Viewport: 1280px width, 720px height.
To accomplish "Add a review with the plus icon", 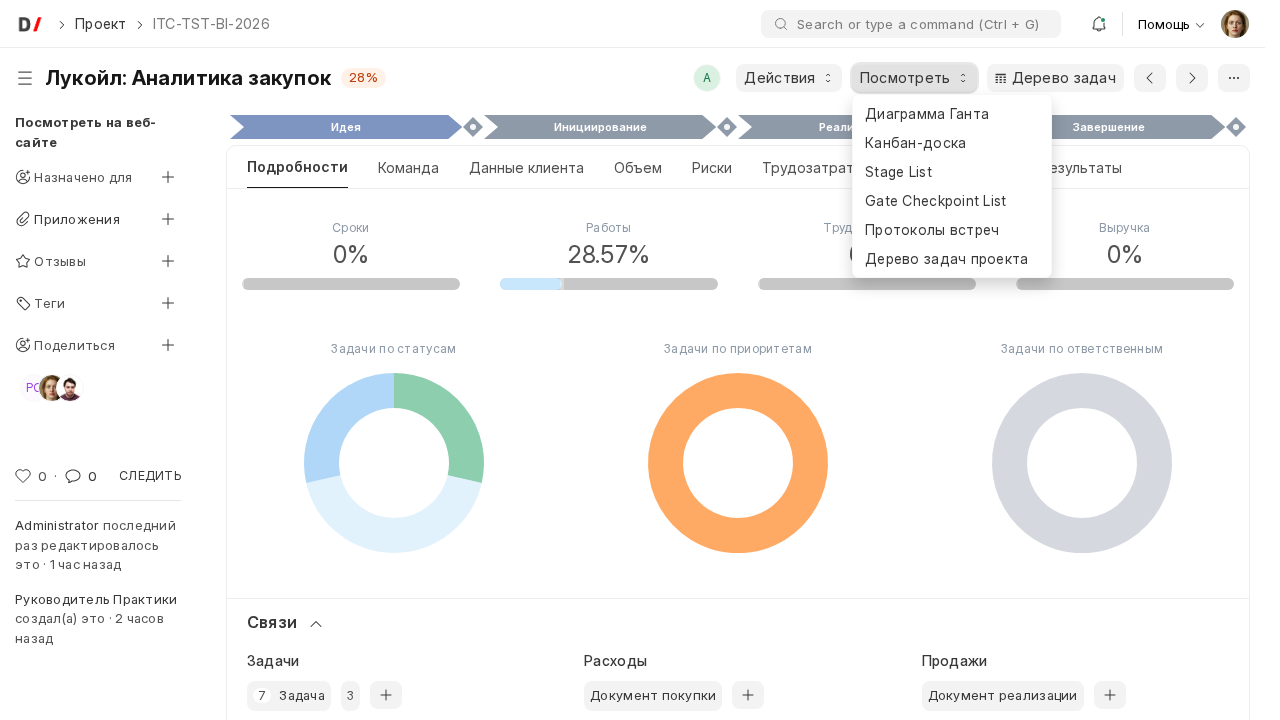I will [168, 261].
